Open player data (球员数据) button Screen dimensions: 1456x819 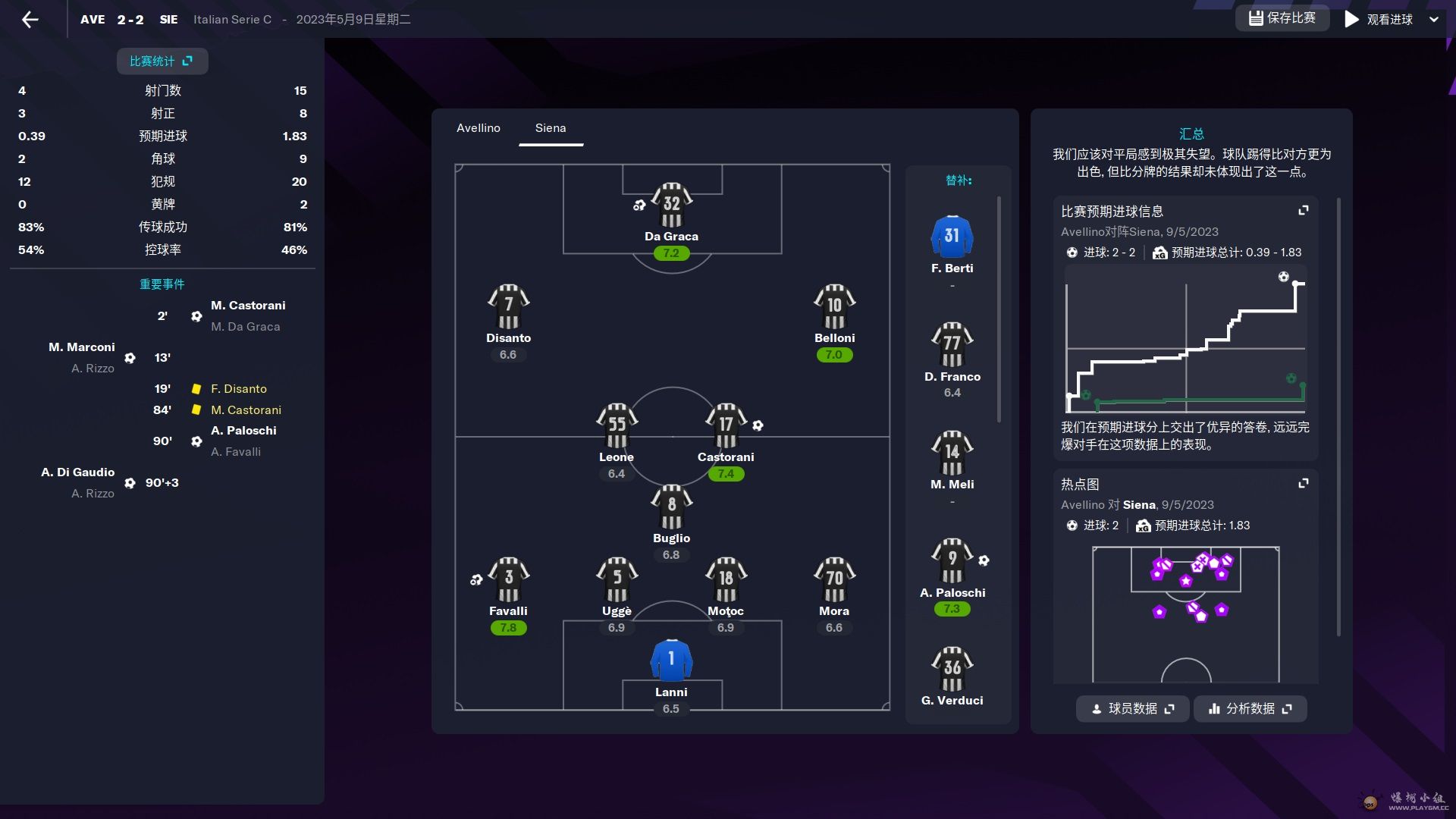(x=1132, y=709)
